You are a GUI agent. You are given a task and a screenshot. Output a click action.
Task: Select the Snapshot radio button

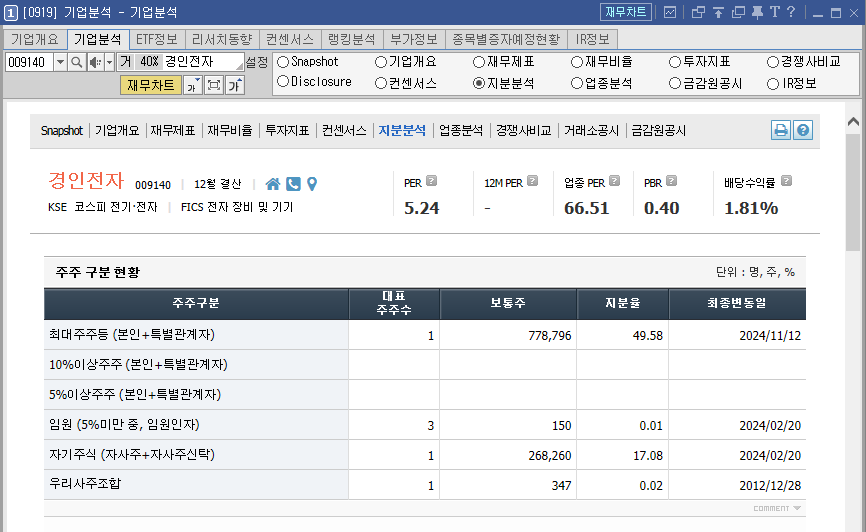283,62
